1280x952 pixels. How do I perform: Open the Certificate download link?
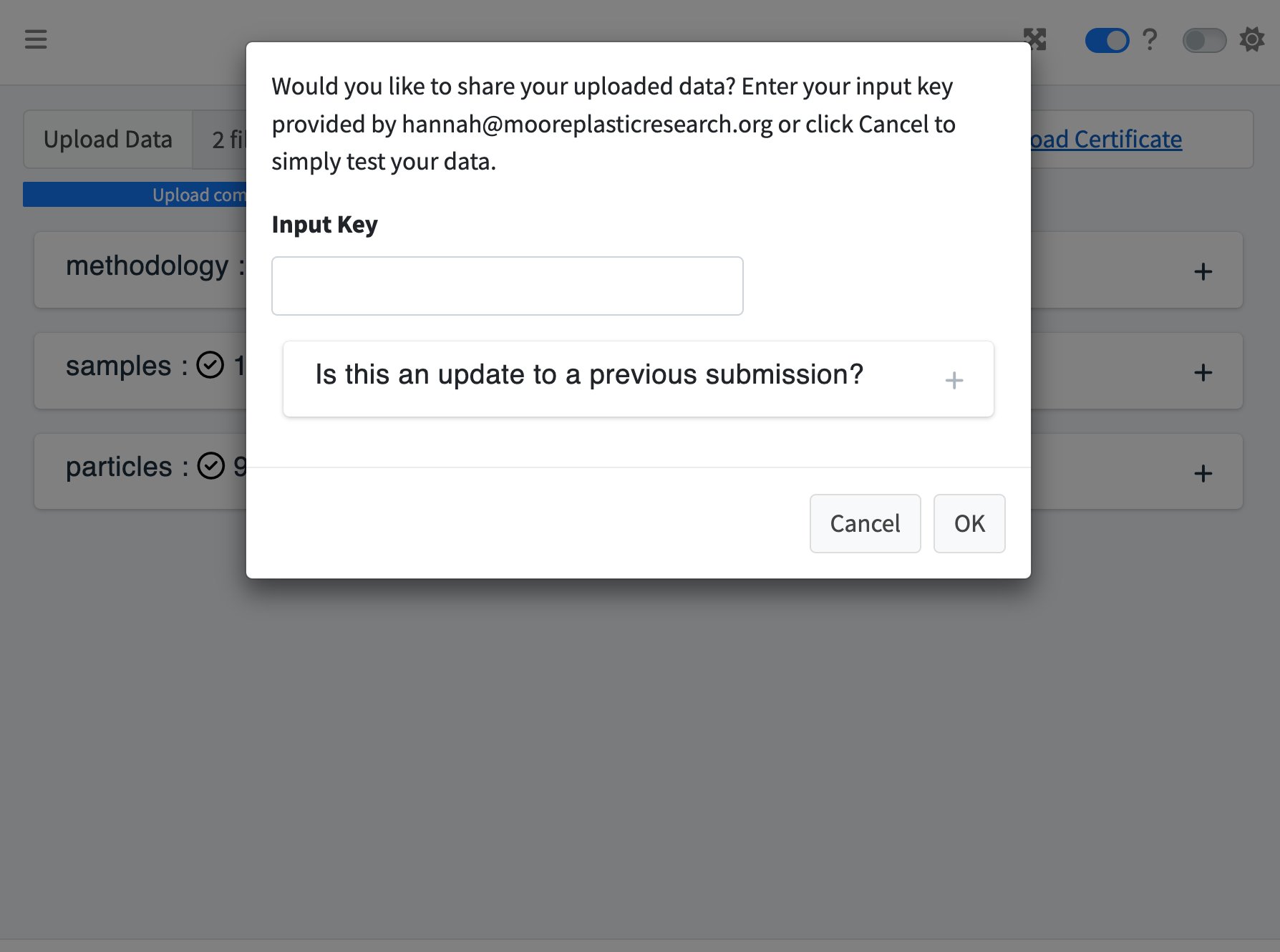[1106, 140]
